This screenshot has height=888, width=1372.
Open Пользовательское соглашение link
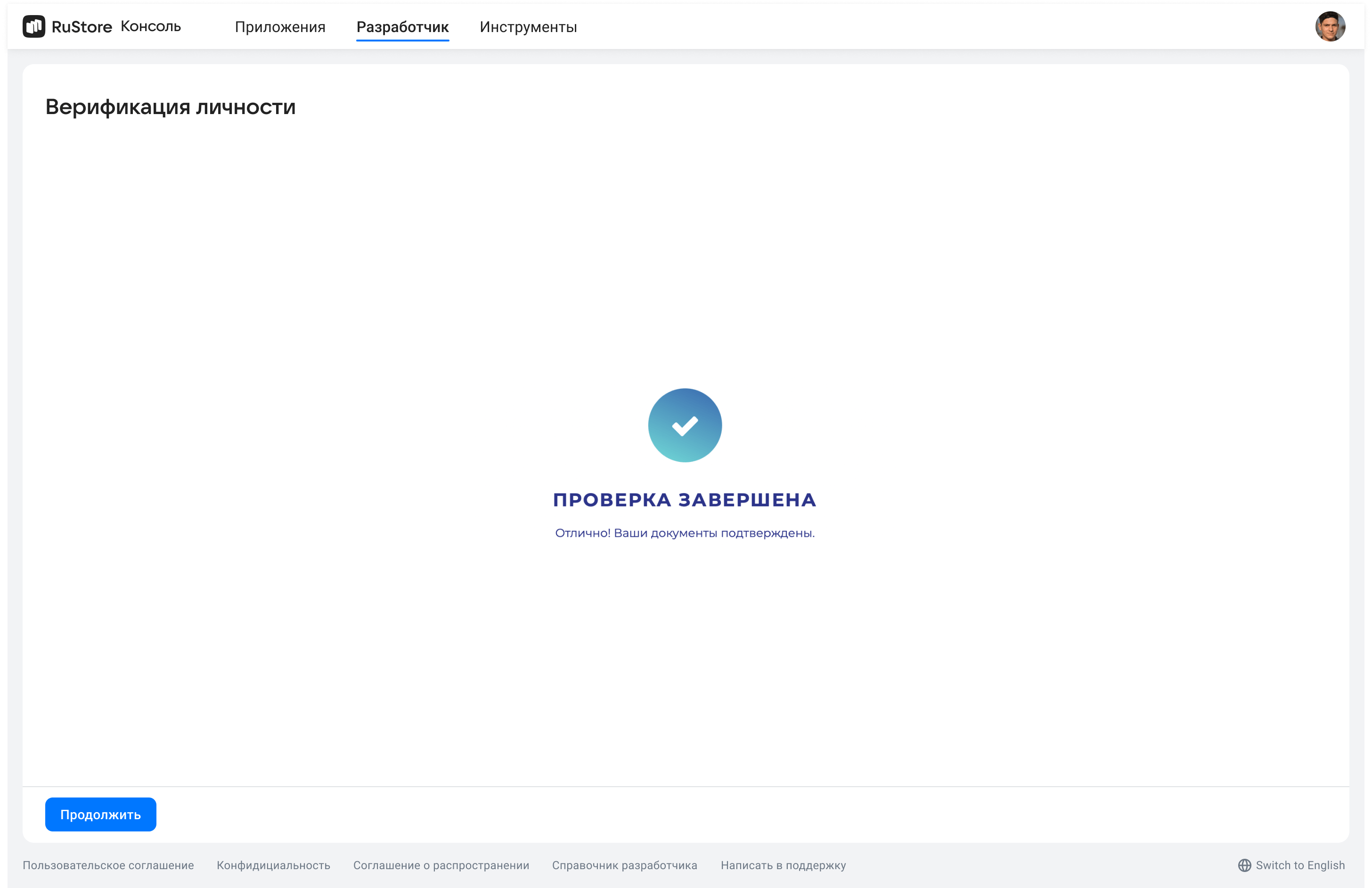(108, 865)
